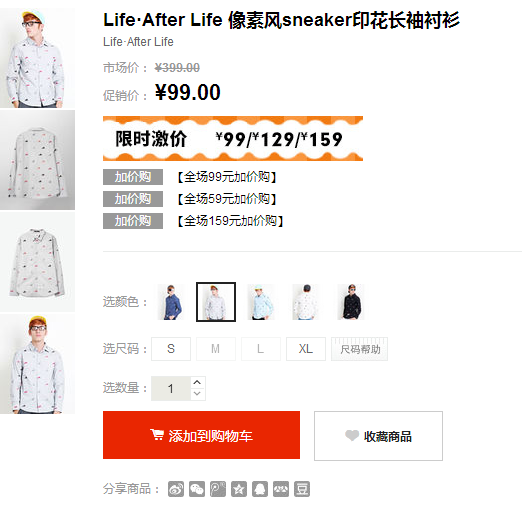Select size M option
Viewport: 522px width, 516px height.
(x=216, y=349)
